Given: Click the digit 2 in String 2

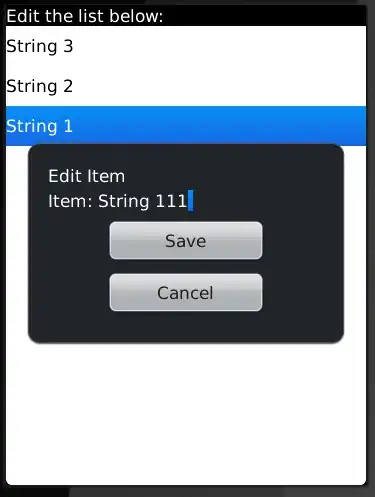Looking at the screenshot, I should (68, 86).
